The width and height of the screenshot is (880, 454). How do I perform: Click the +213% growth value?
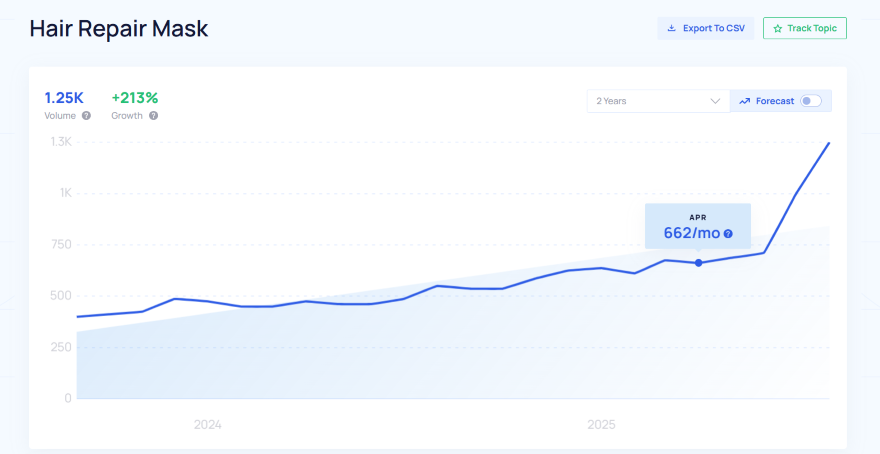click(135, 97)
